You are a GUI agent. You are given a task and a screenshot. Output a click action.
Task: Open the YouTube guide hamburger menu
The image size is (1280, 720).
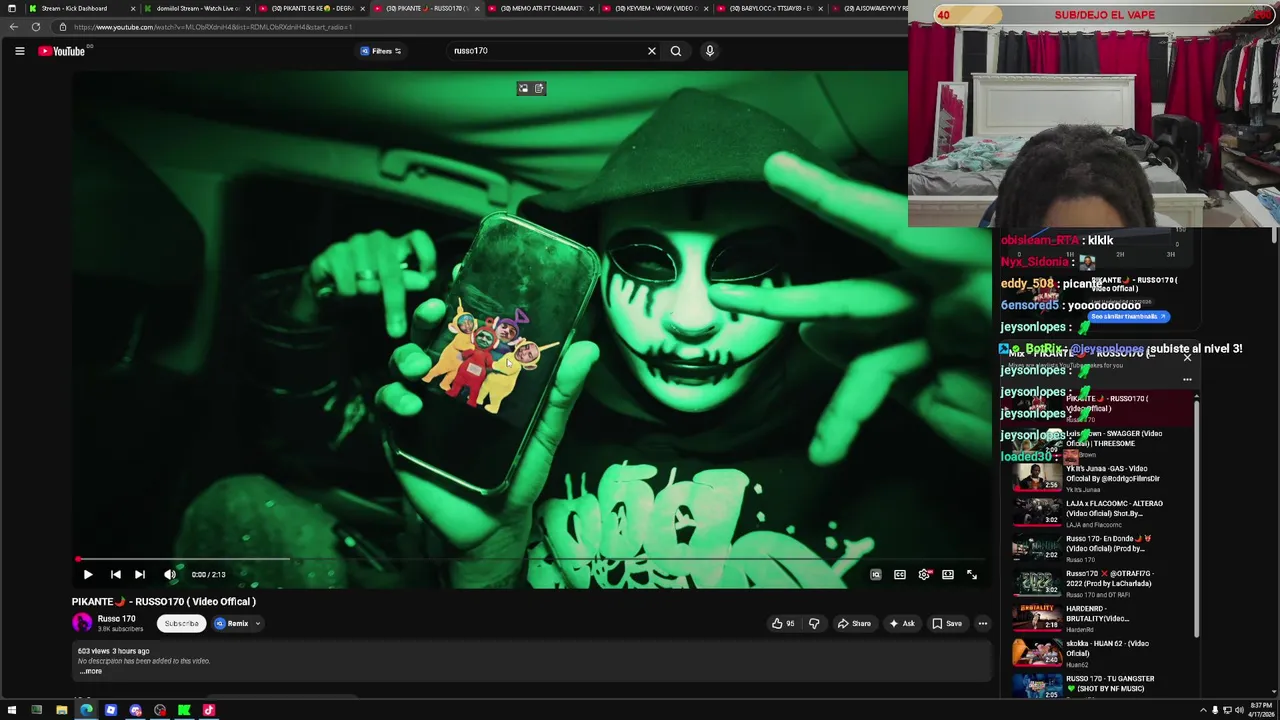point(19,51)
